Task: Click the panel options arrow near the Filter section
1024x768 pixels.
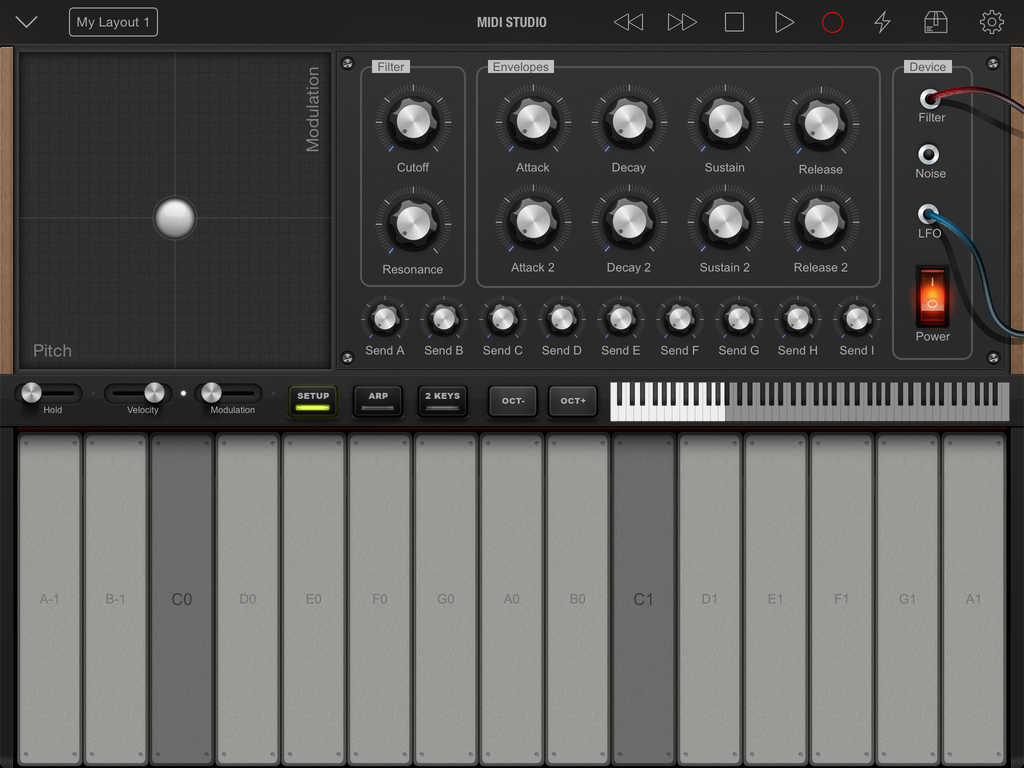Action: coord(348,63)
